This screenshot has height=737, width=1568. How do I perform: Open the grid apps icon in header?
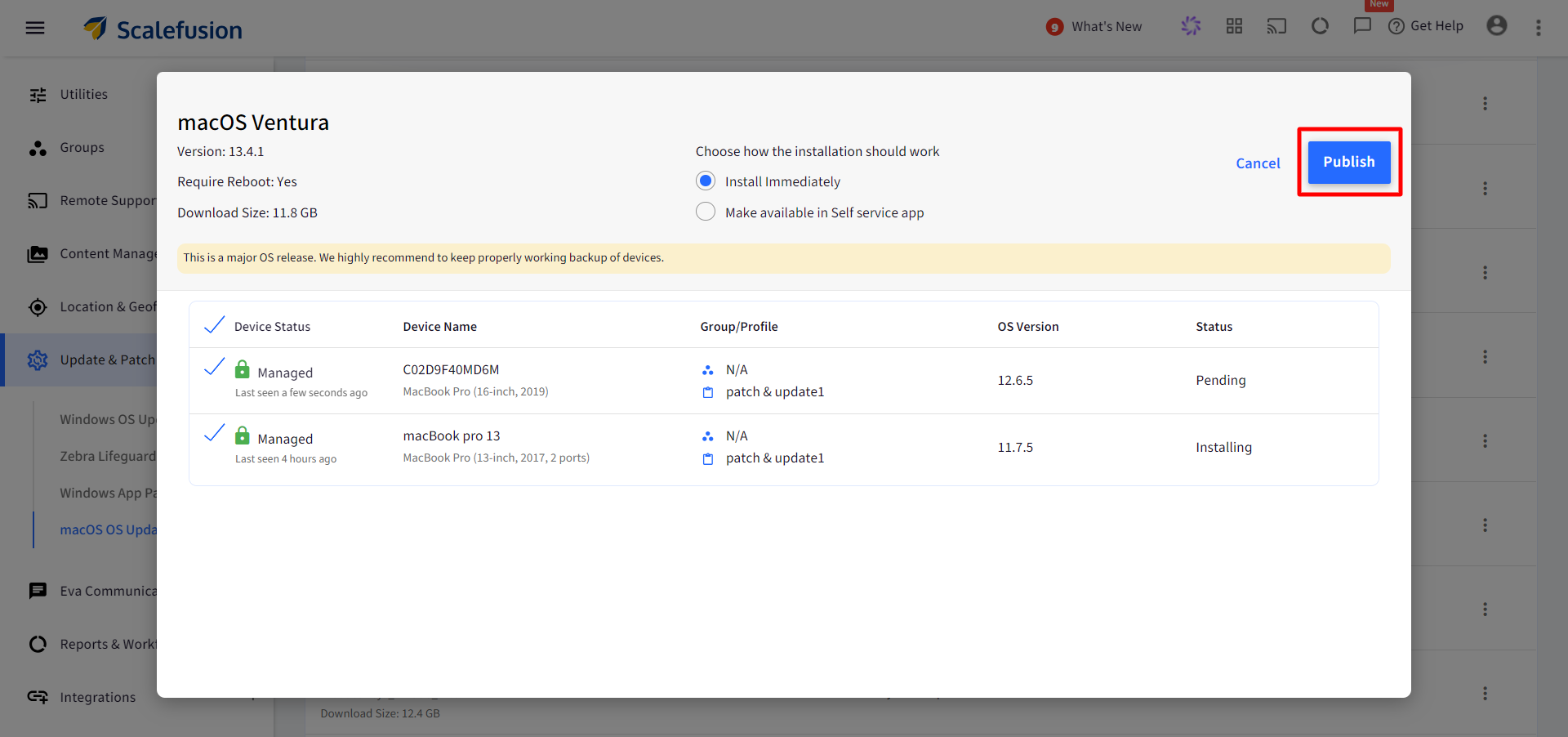pyautogui.click(x=1234, y=26)
